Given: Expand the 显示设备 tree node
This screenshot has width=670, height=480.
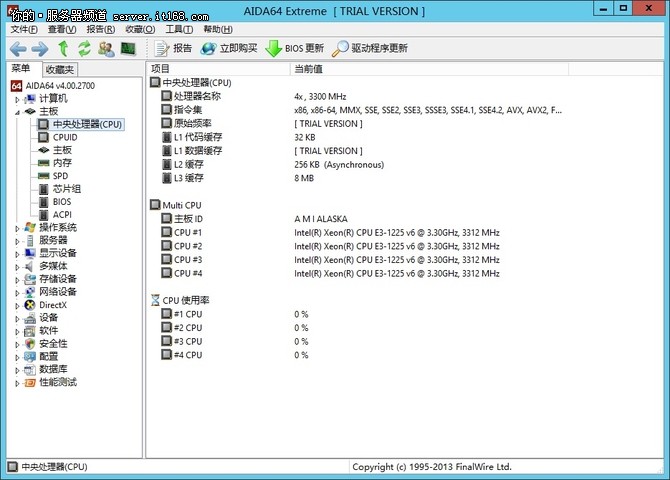Looking at the screenshot, I should 17,254.
